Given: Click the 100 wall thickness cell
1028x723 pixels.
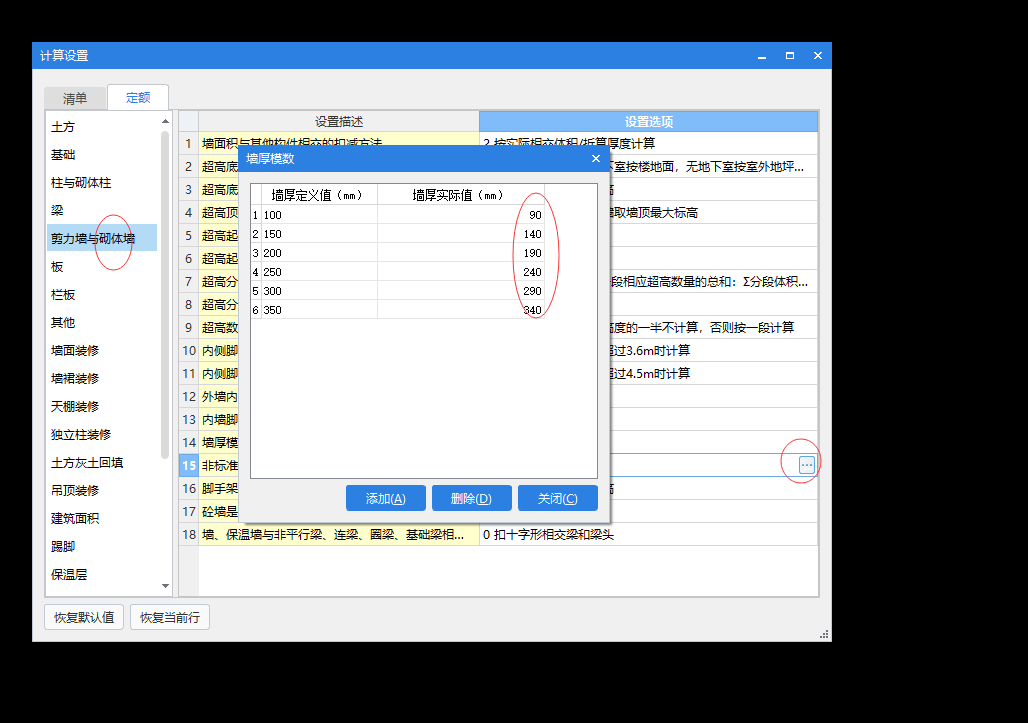Looking at the screenshot, I should click(x=319, y=215).
